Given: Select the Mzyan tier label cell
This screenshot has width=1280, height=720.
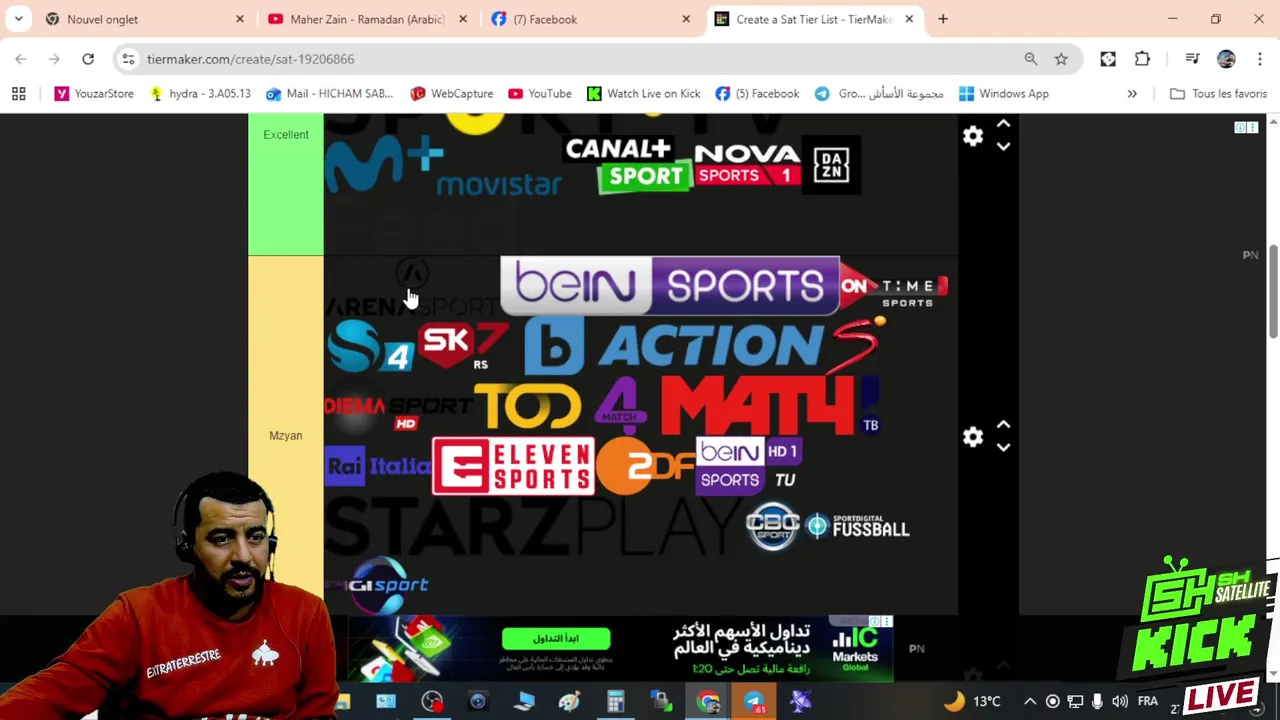Looking at the screenshot, I should click(x=286, y=435).
